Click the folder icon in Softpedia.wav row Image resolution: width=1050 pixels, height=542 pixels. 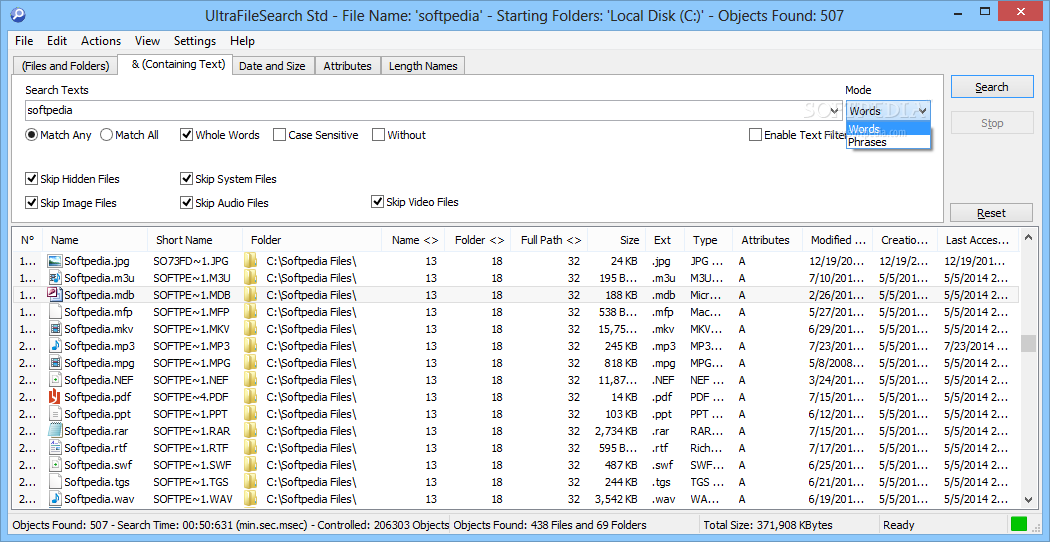point(250,498)
